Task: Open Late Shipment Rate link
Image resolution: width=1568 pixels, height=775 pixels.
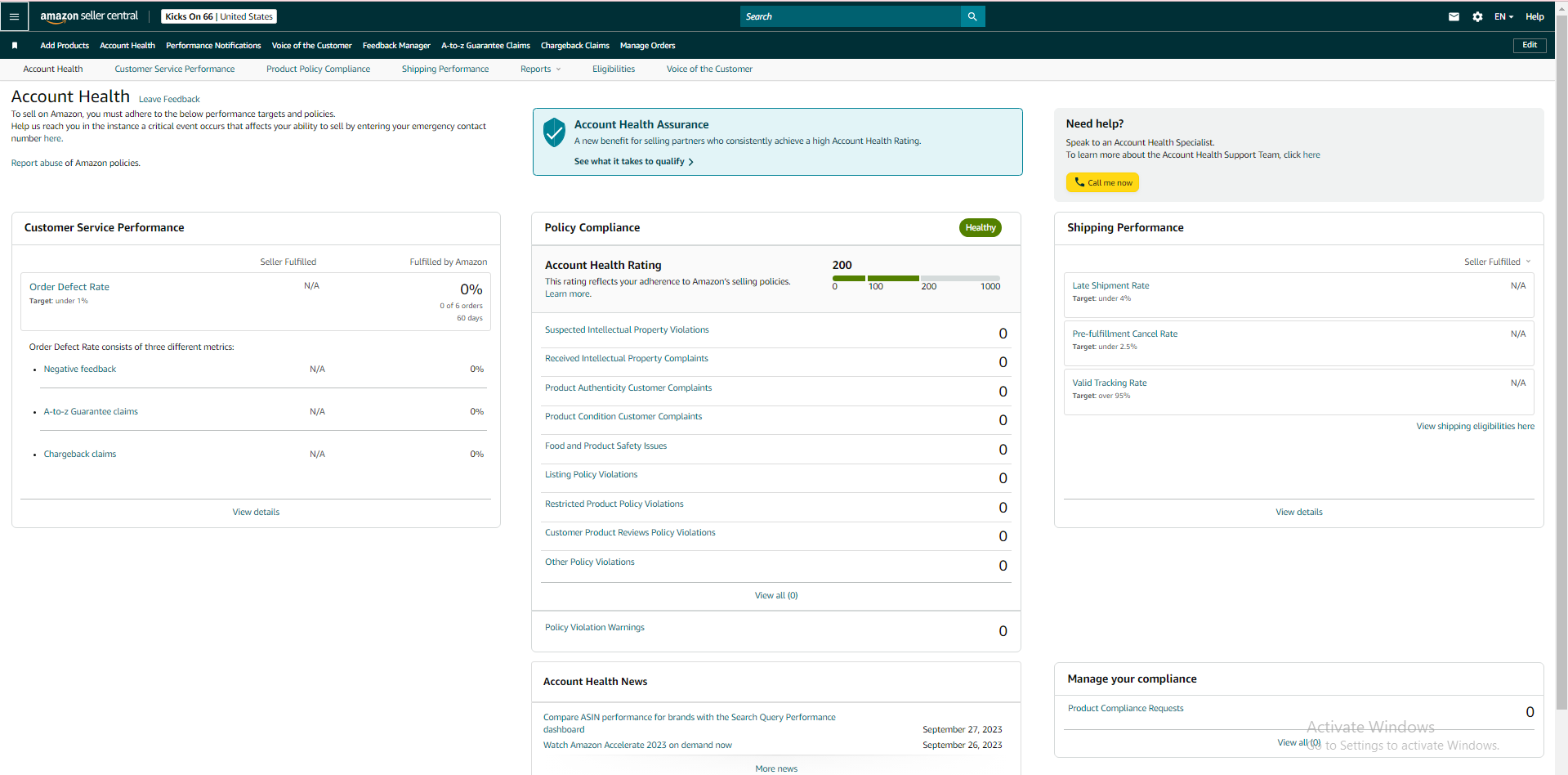Action: pyautogui.click(x=1110, y=286)
